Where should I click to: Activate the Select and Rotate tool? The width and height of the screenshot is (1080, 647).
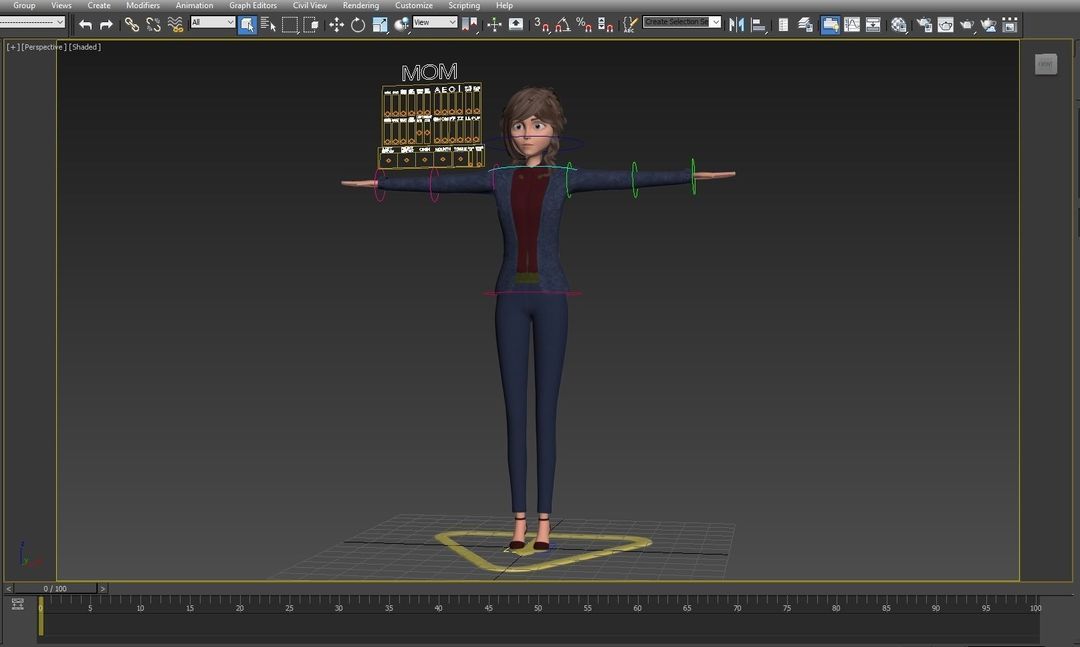tap(357, 24)
